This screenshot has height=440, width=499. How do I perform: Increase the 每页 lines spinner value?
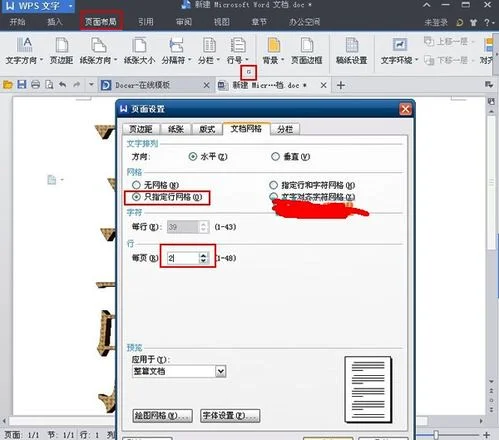203,255
